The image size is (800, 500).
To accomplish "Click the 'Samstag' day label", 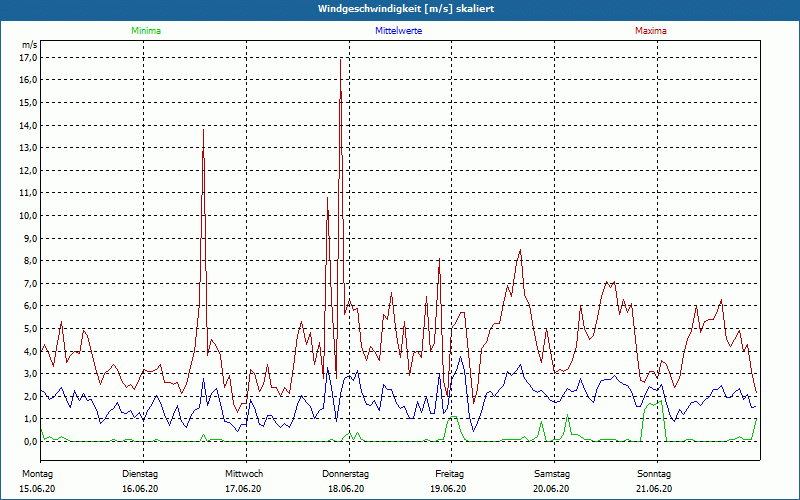I will pos(552,474).
